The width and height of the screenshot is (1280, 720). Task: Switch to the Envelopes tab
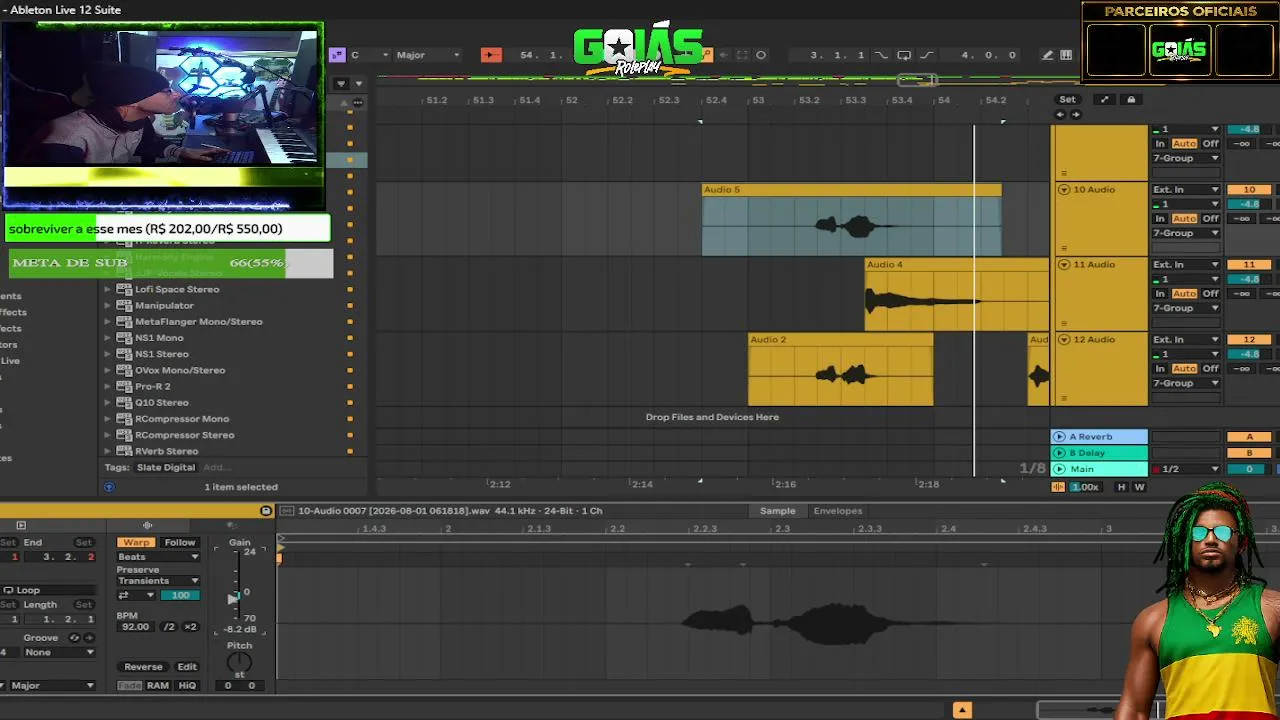(838, 511)
